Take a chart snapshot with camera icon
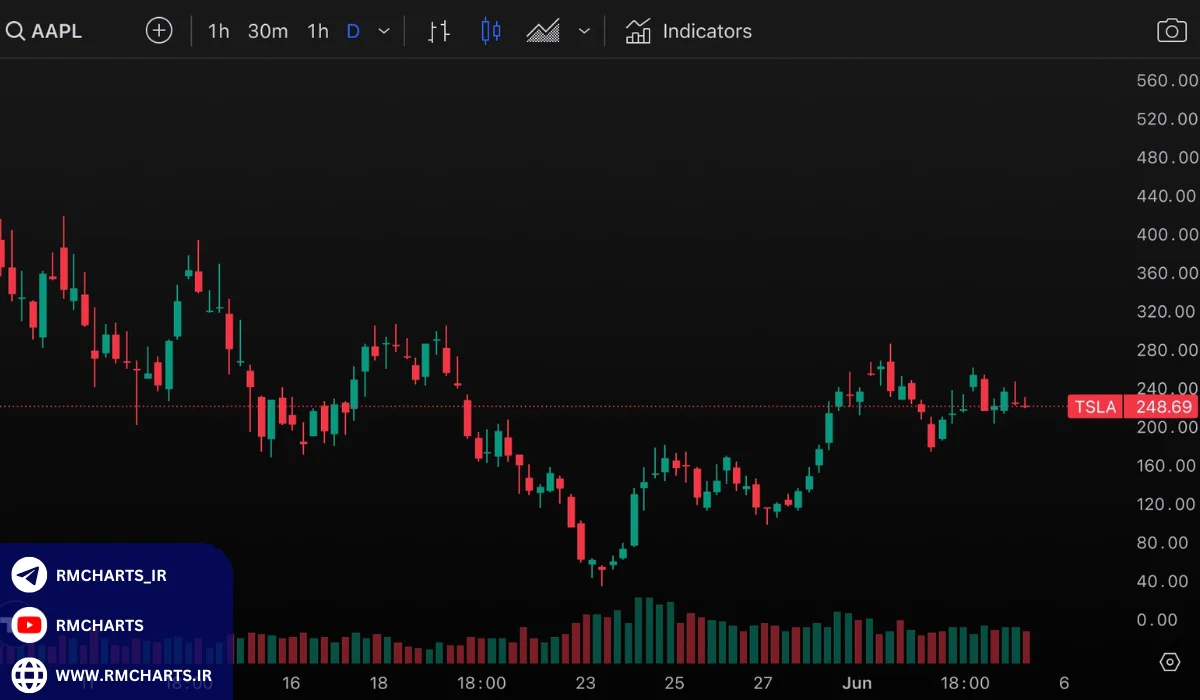This screenshot has height=700, width=1200. [x=1171, y=31]
